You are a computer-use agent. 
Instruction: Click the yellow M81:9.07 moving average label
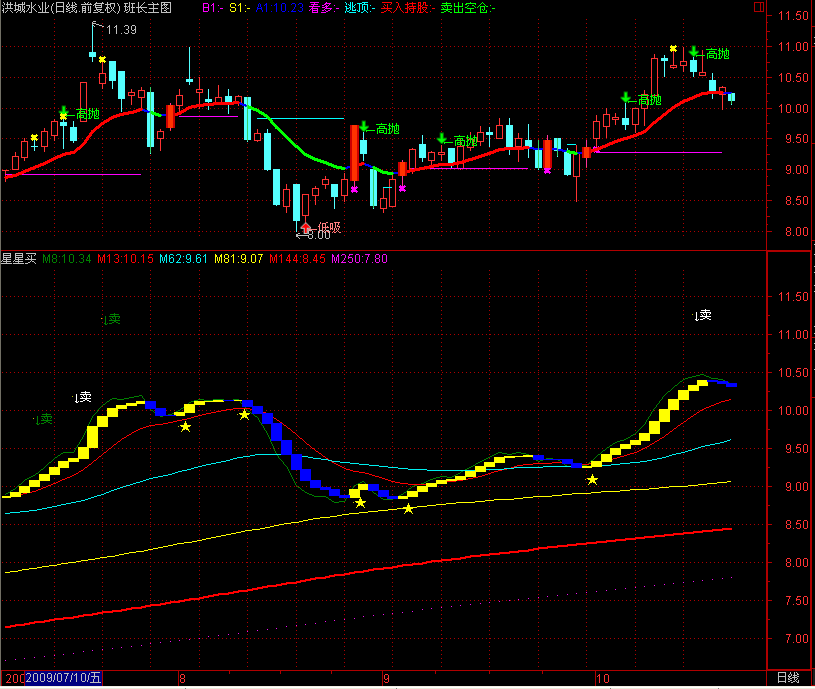[x=239, y=258]
